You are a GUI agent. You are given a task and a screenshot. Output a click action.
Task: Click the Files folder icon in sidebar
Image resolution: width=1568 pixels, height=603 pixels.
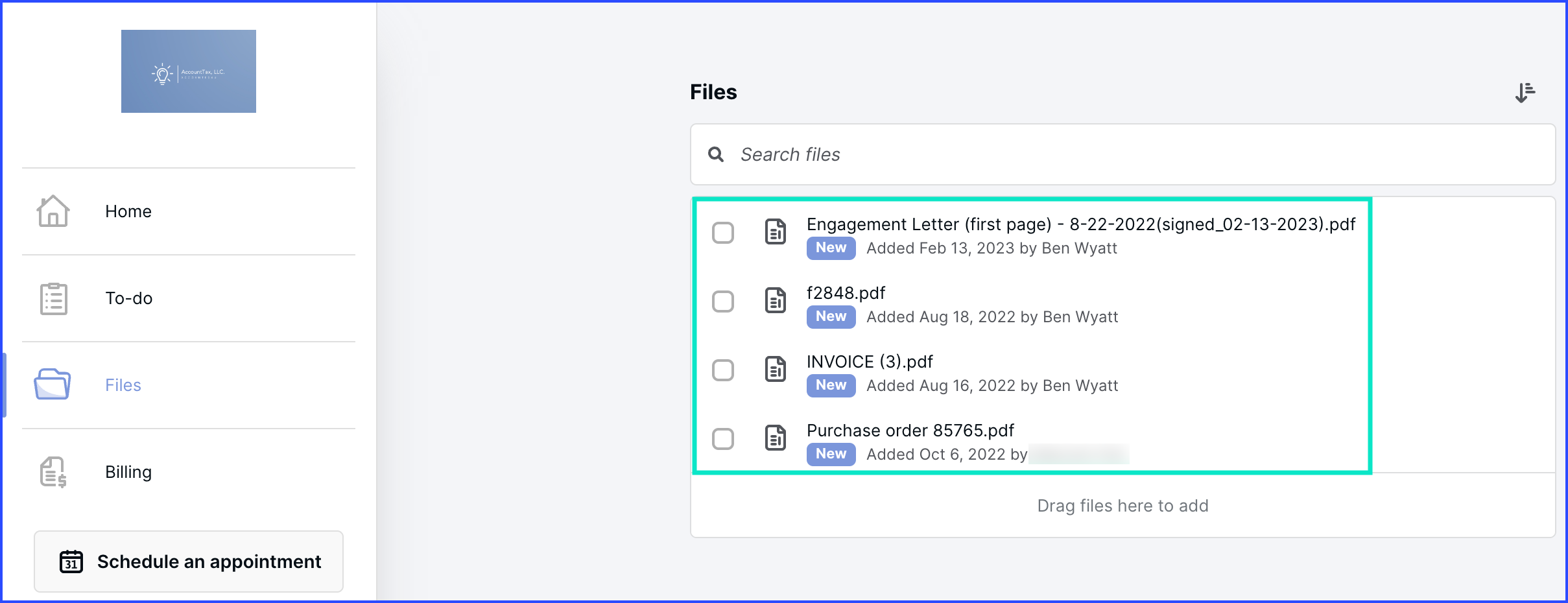click(53, 384)
